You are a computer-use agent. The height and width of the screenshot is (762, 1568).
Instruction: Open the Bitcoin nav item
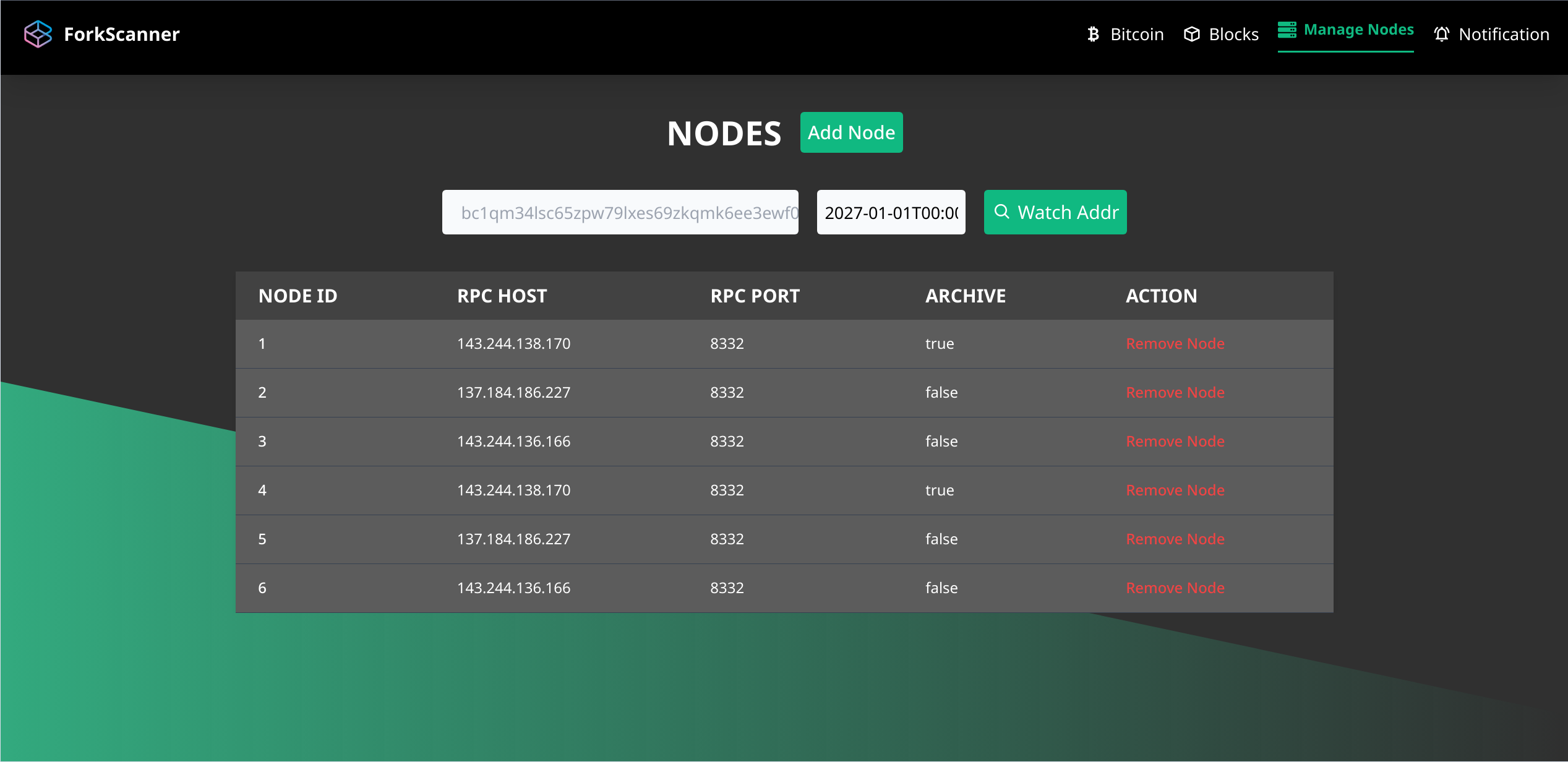(x=1136, y=34)
